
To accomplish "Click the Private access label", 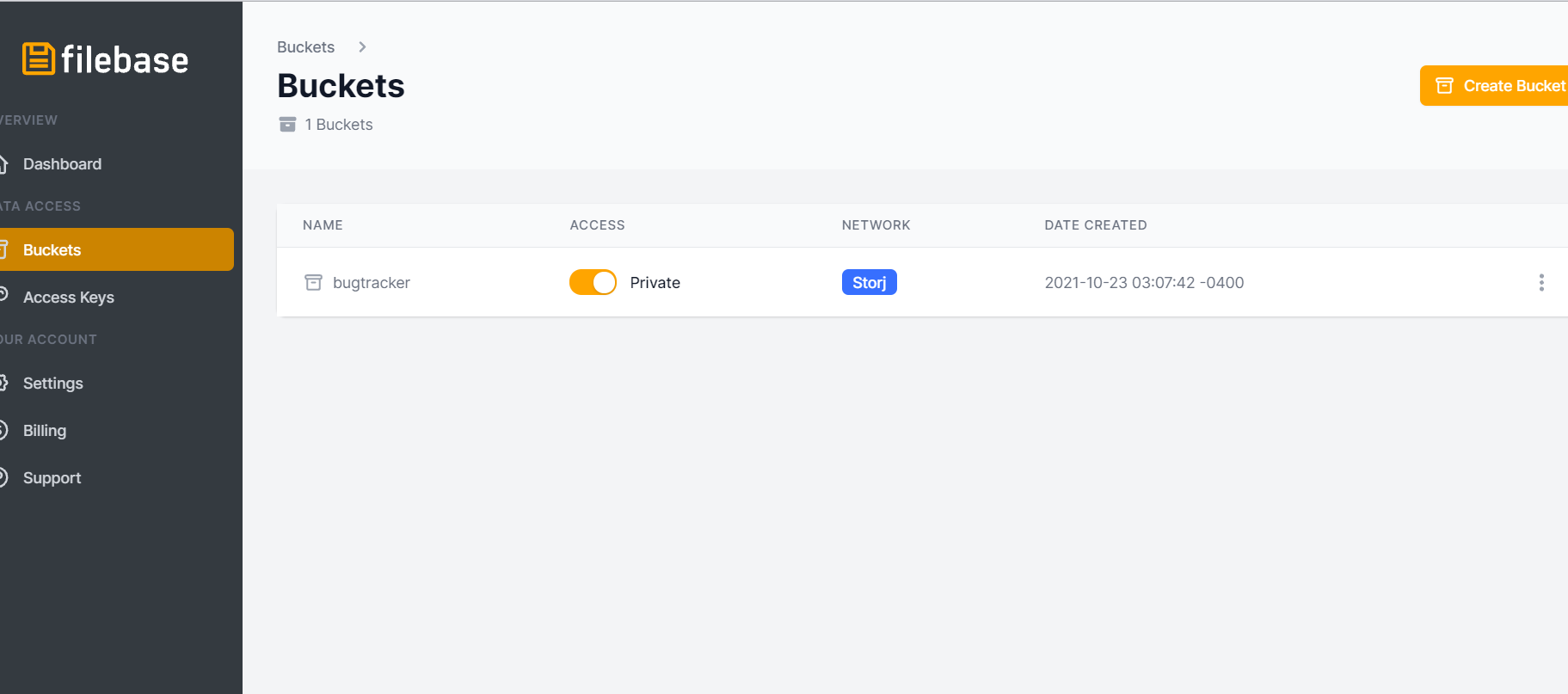I will click(x=655, y=283).
